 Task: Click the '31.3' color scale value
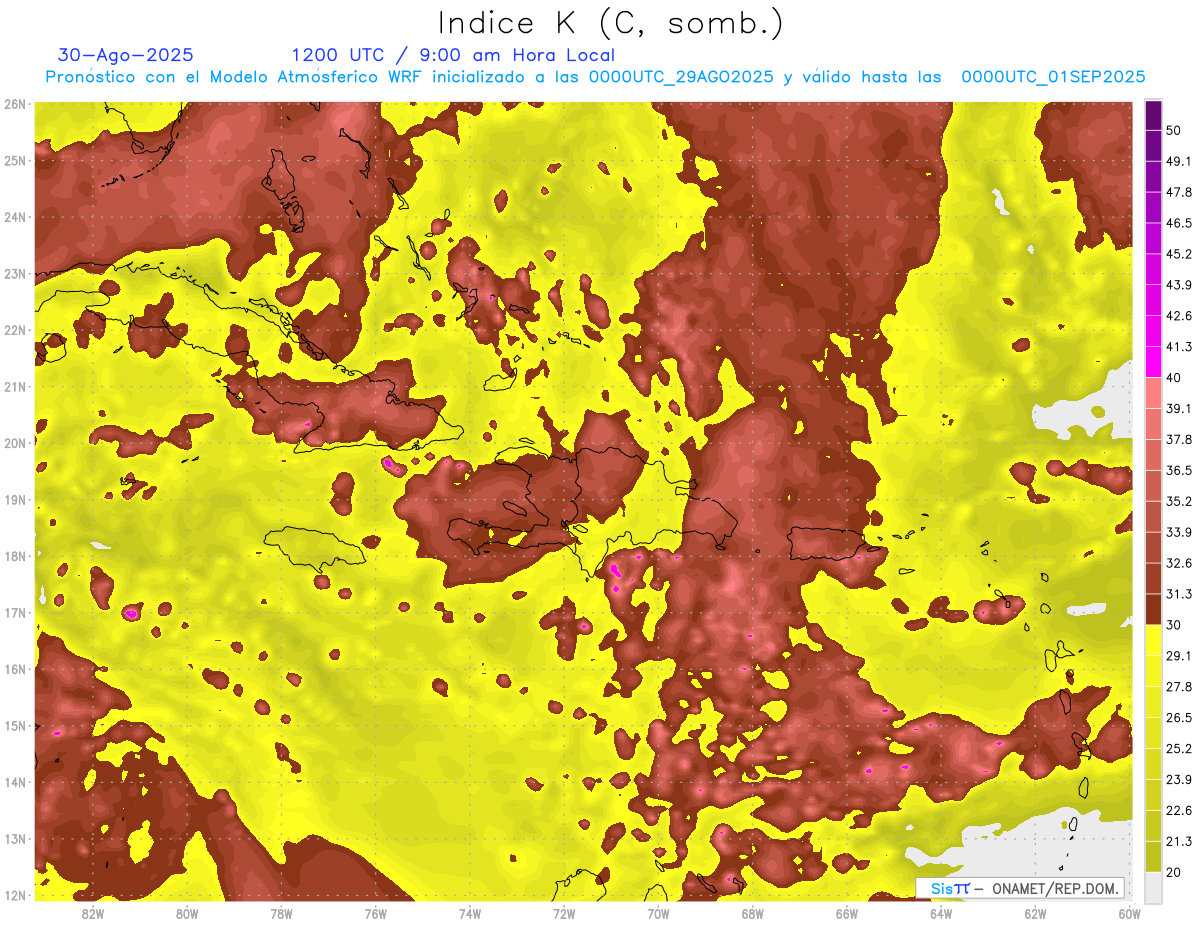coord(1178,594)
